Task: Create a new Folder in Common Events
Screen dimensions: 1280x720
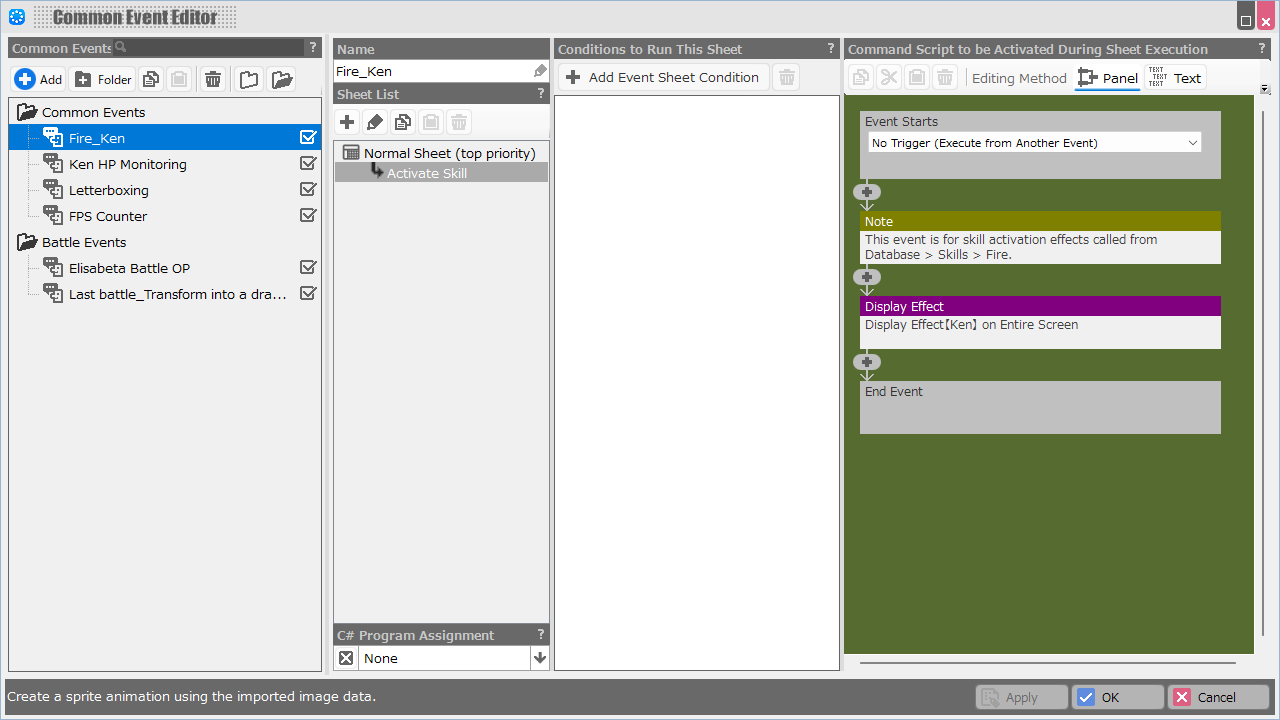Action: click(103, 80)
